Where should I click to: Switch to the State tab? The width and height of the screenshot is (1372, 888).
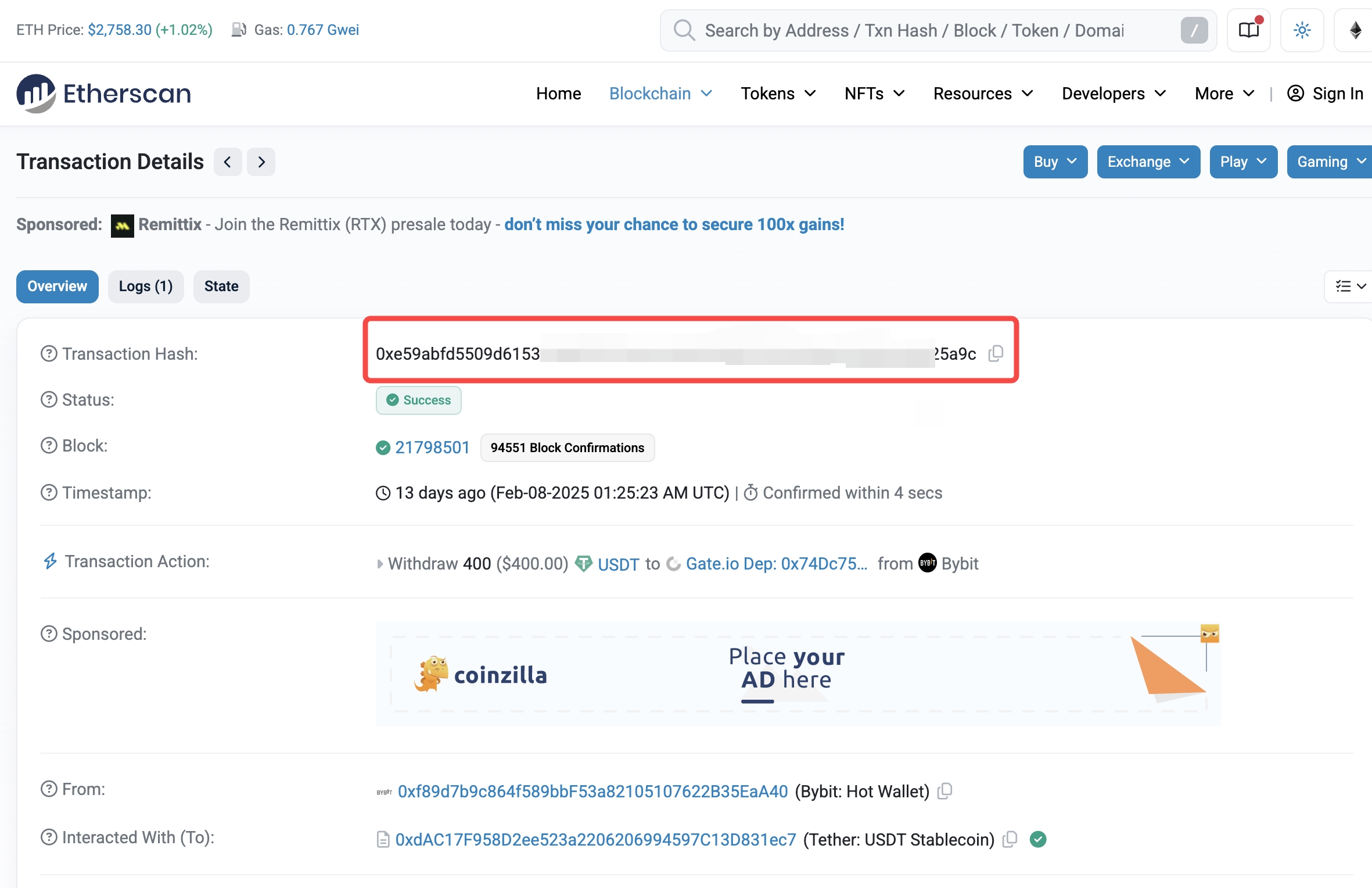(221, 286)
